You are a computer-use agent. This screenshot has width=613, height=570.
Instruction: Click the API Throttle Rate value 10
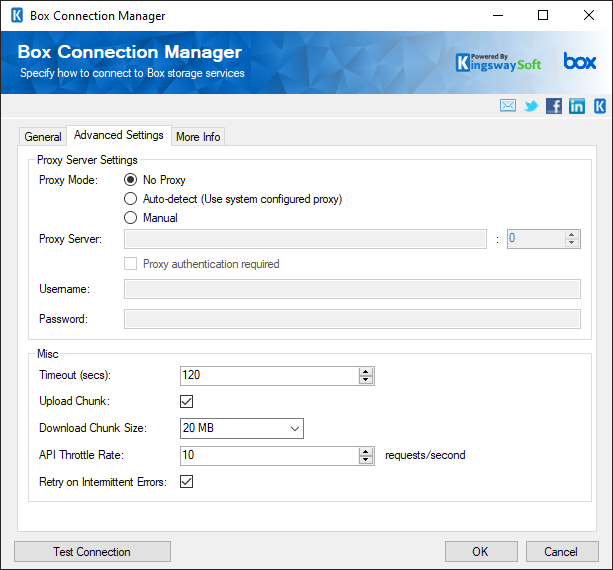269,456
